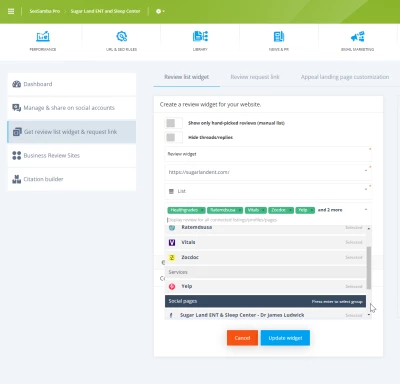Click the Social pages group header
400x384 pixels.
[265, 301]
